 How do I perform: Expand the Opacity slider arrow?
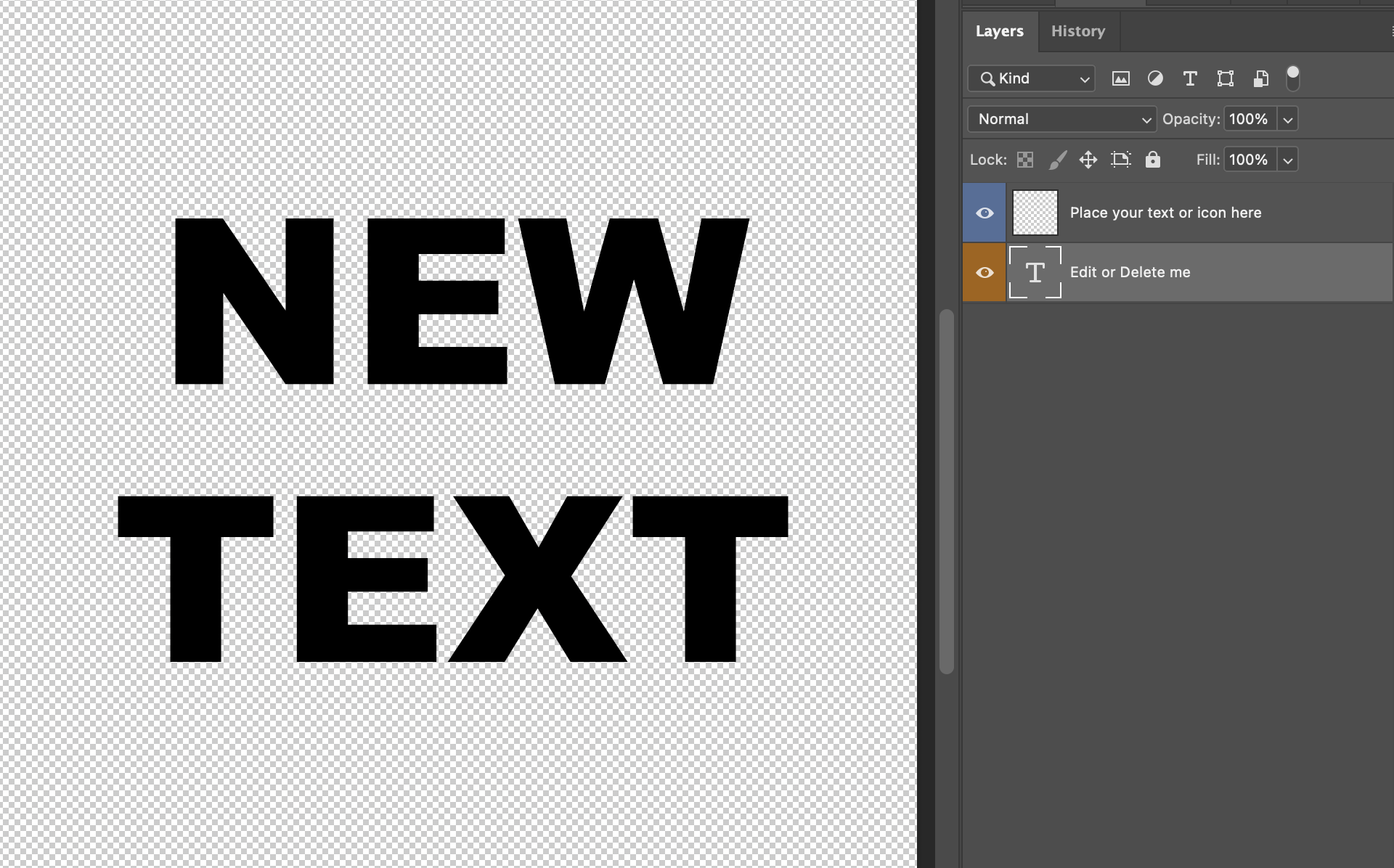click(1288, 119)
